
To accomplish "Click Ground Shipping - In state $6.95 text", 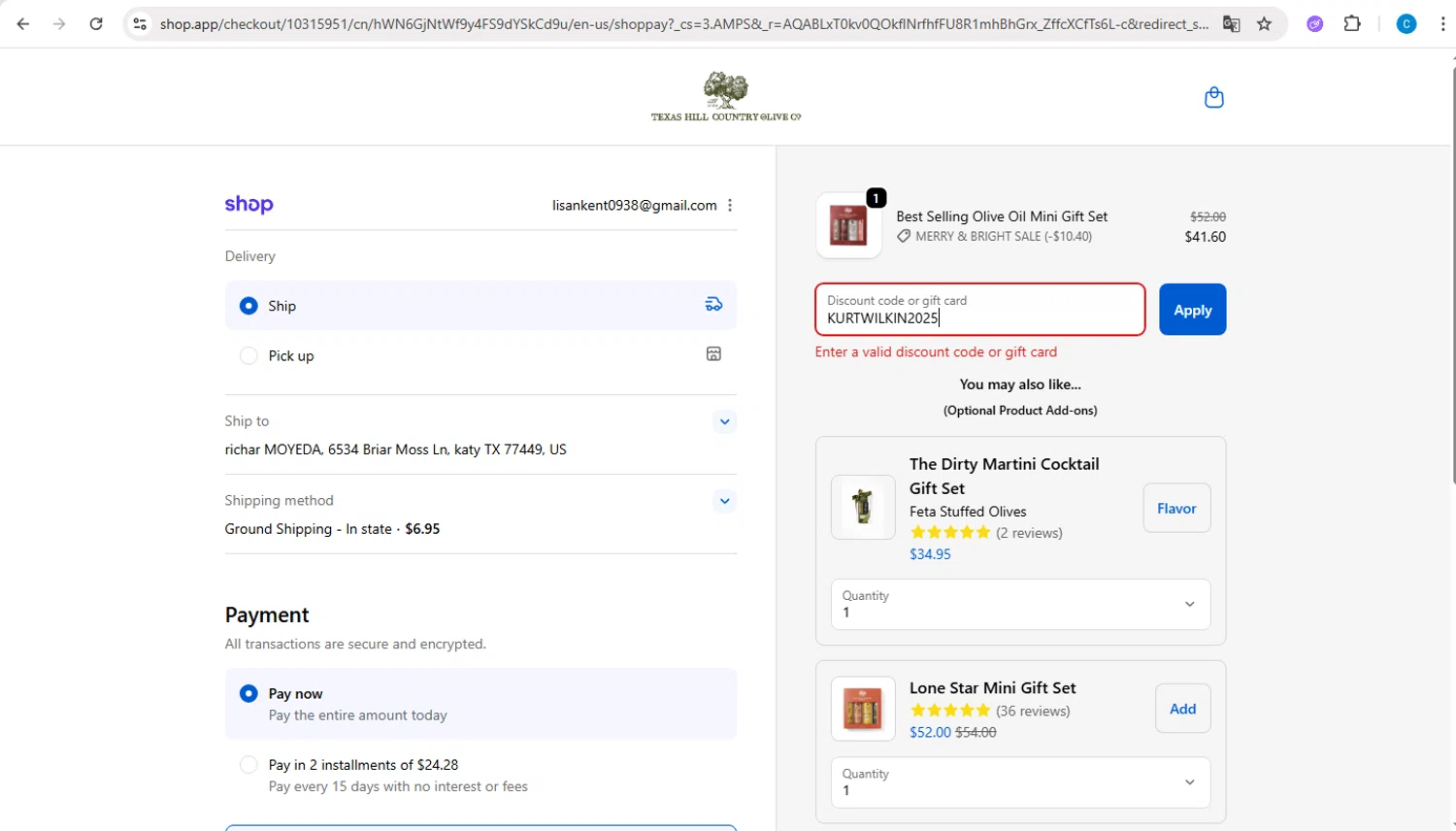I will coord(332,529).
